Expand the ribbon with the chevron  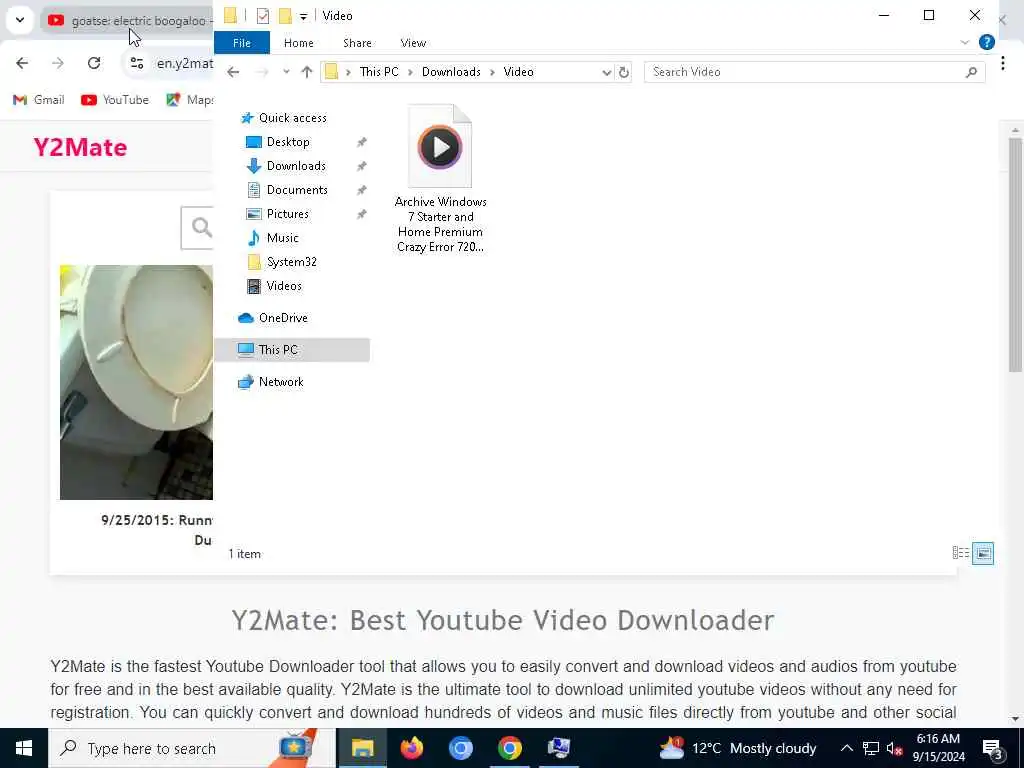(x=965, y=42)
